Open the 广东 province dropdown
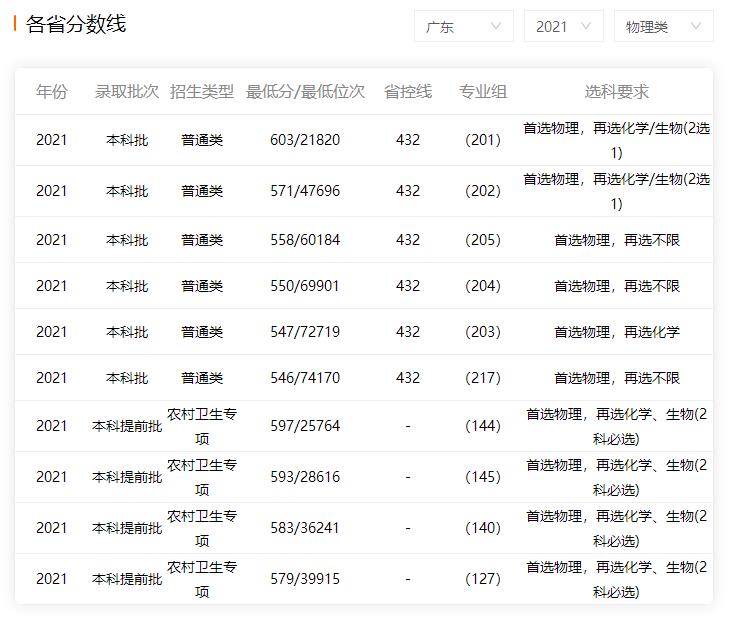 (x=463, y=27)
